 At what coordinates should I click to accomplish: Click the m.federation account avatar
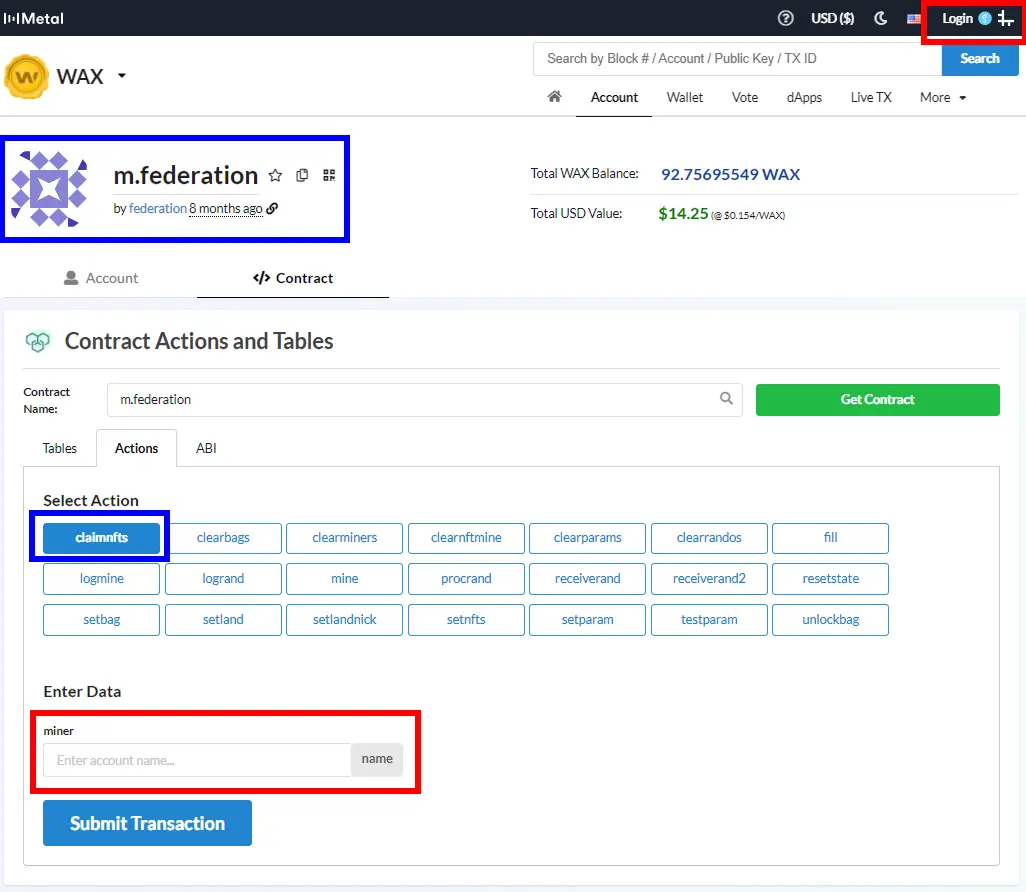point(50,189)
